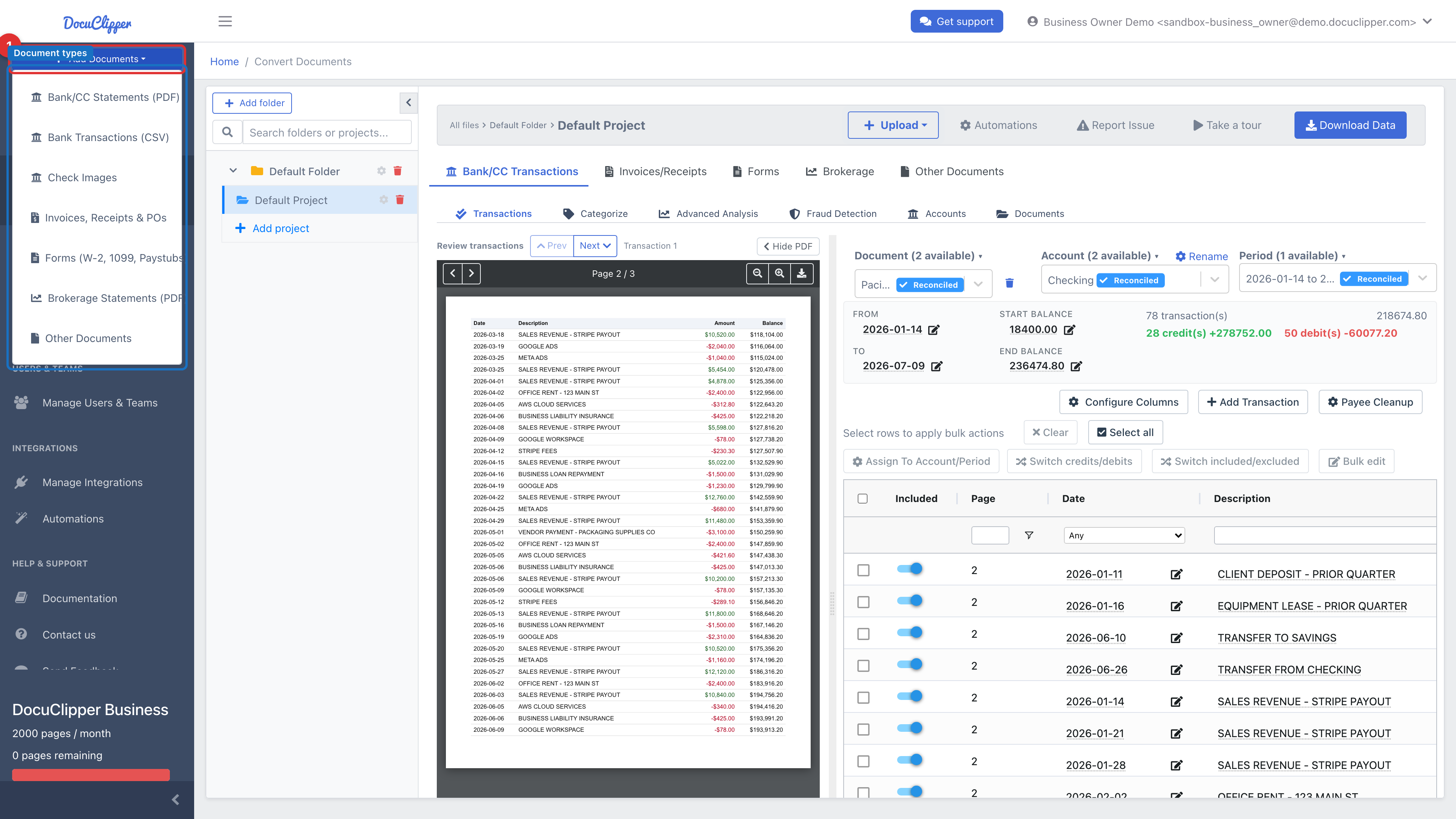Delete the Default Folder with trash icon
This screenshot has height=819, width=1456.
click(397, 171)
